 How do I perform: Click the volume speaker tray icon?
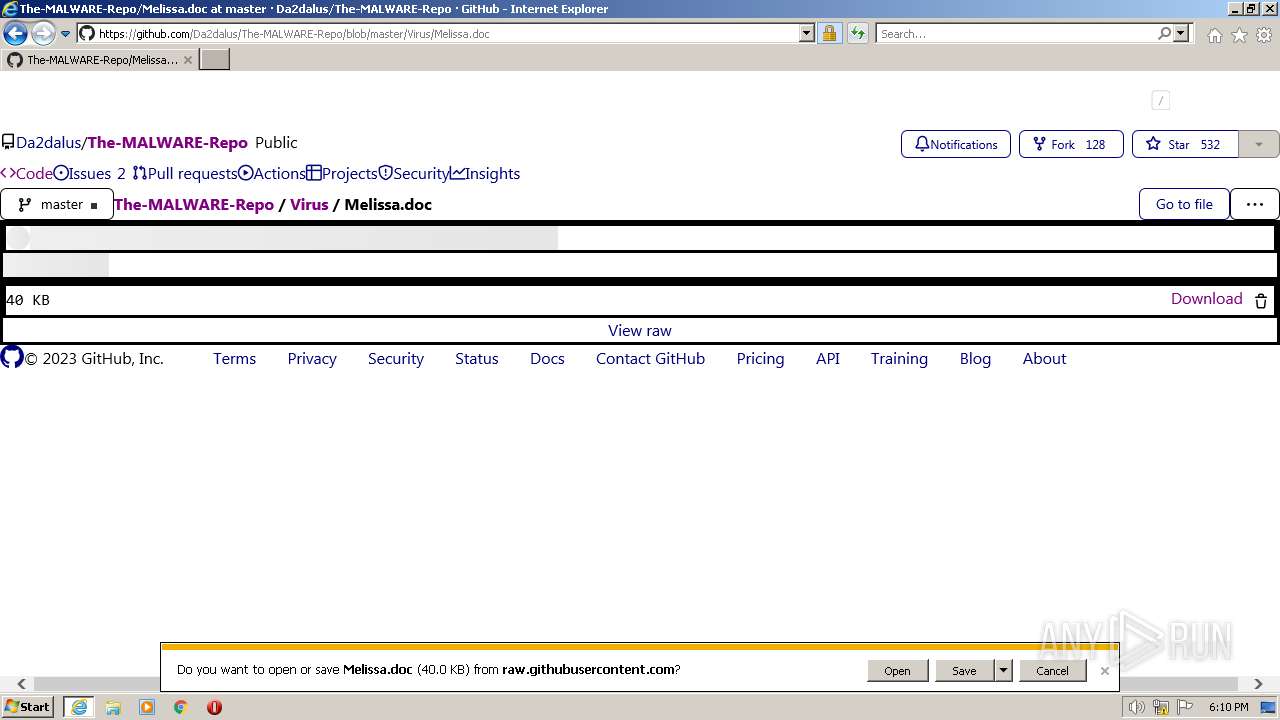tap(1137, 707)
